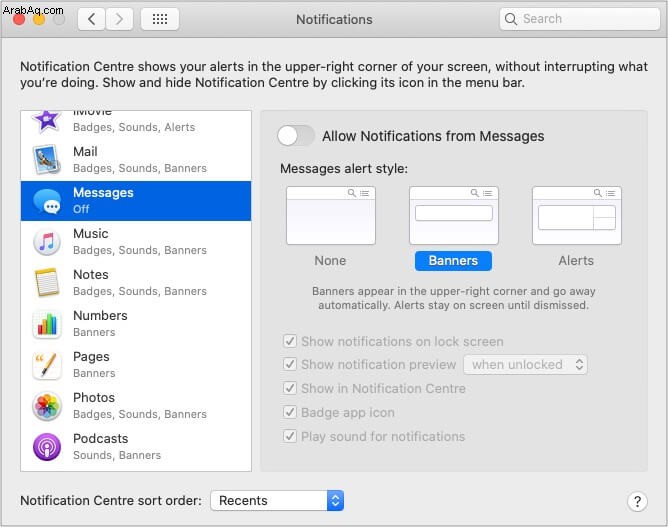Go forward with the right arrow
Screen dimensions: 668x527
point(119,19)
